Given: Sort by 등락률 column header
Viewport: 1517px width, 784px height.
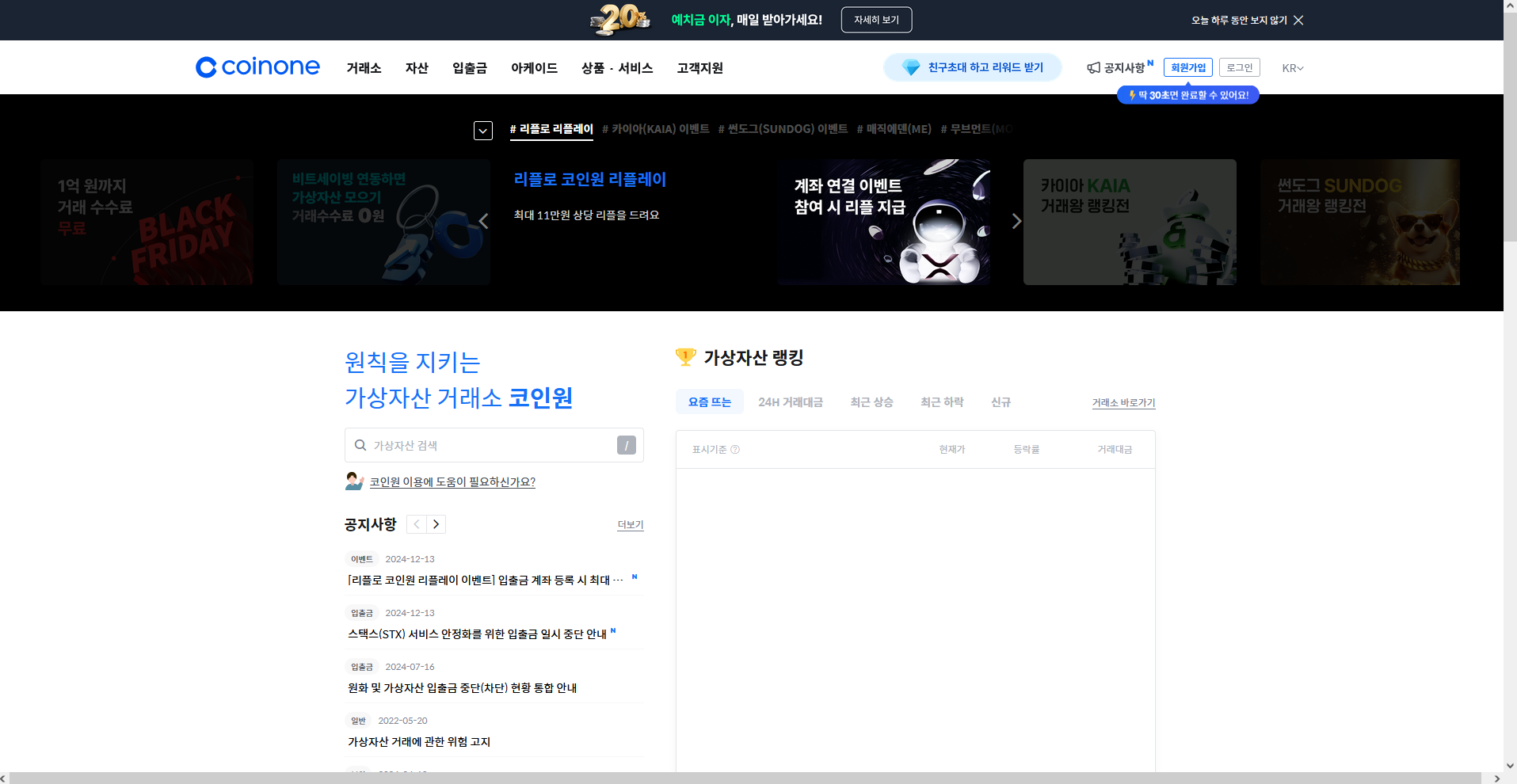Looking at the screenshot, I should pyautogui.click(x=1027, y=450).
